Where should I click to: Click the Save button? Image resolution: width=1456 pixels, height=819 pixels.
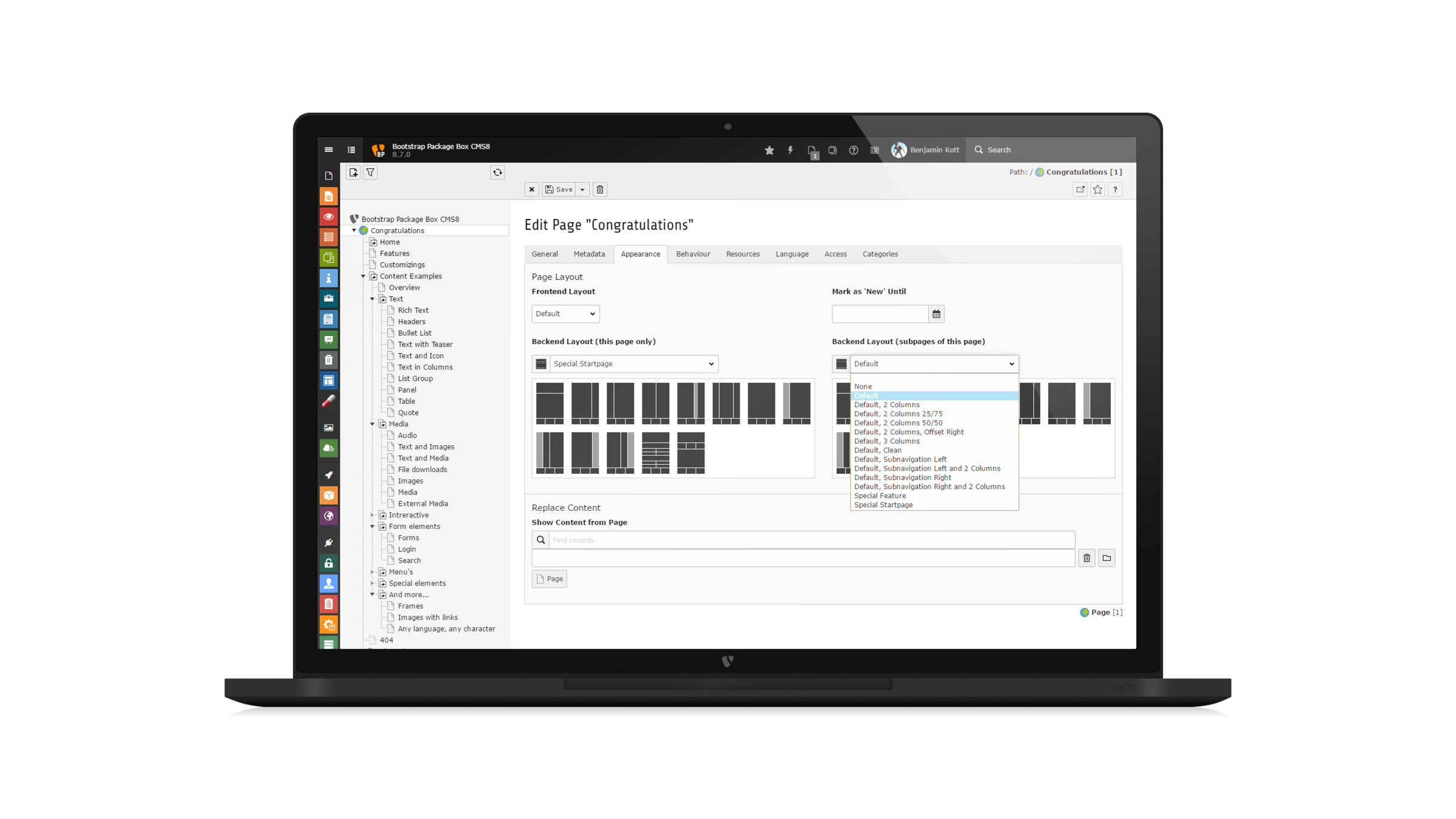pyautogui.click(x=559, y=189)
